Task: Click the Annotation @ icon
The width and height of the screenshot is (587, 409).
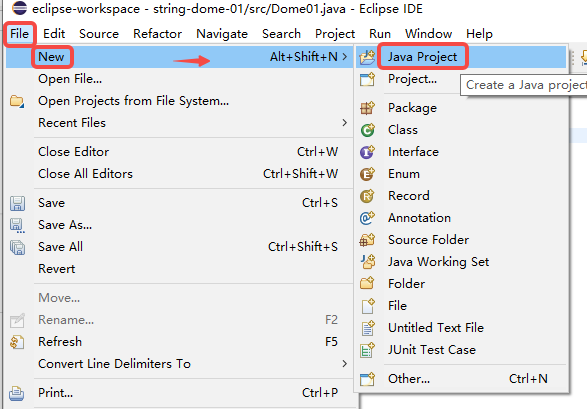Action: coord(367,218)
